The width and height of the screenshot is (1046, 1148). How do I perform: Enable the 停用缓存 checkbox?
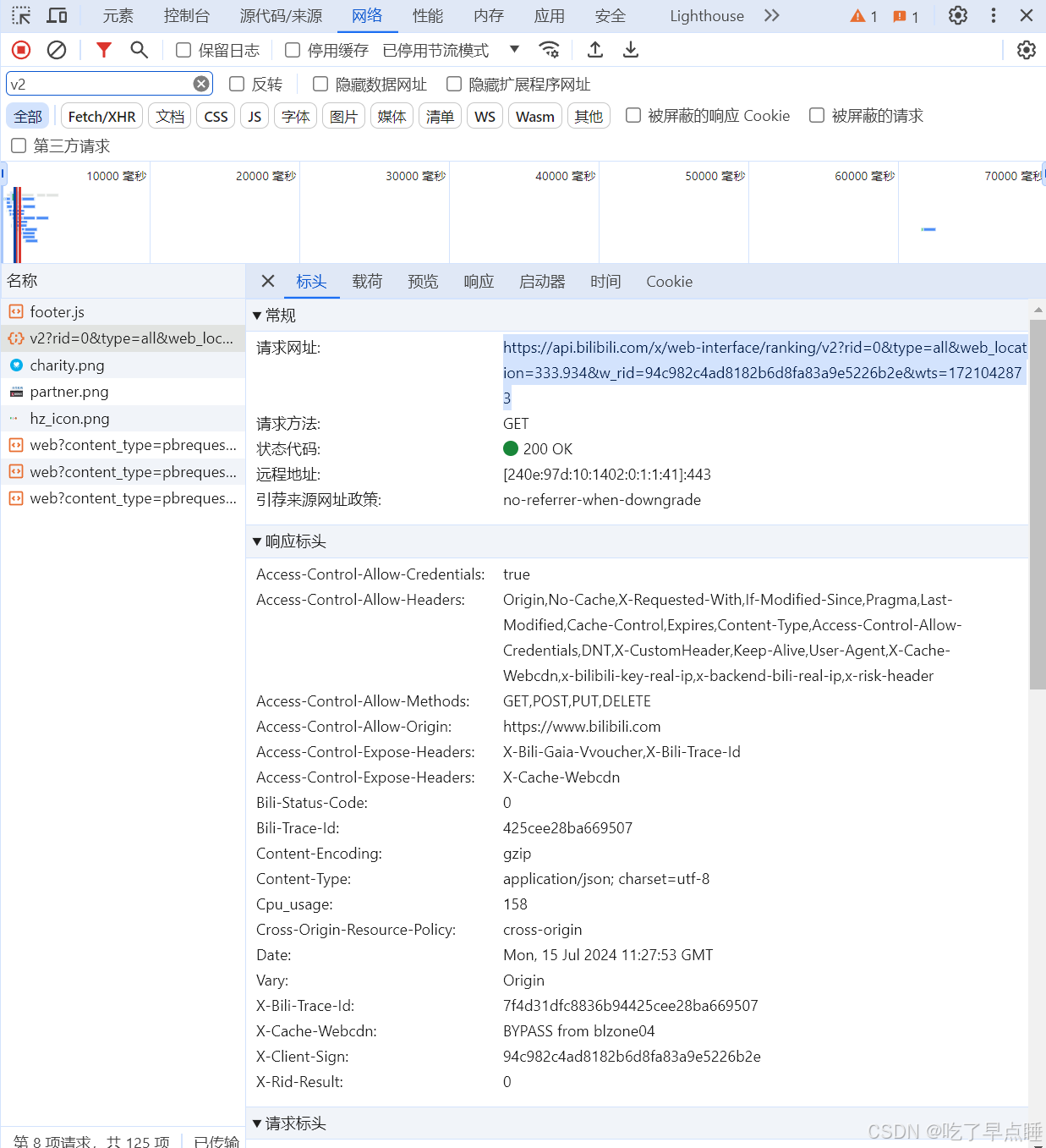pos(293,50)
